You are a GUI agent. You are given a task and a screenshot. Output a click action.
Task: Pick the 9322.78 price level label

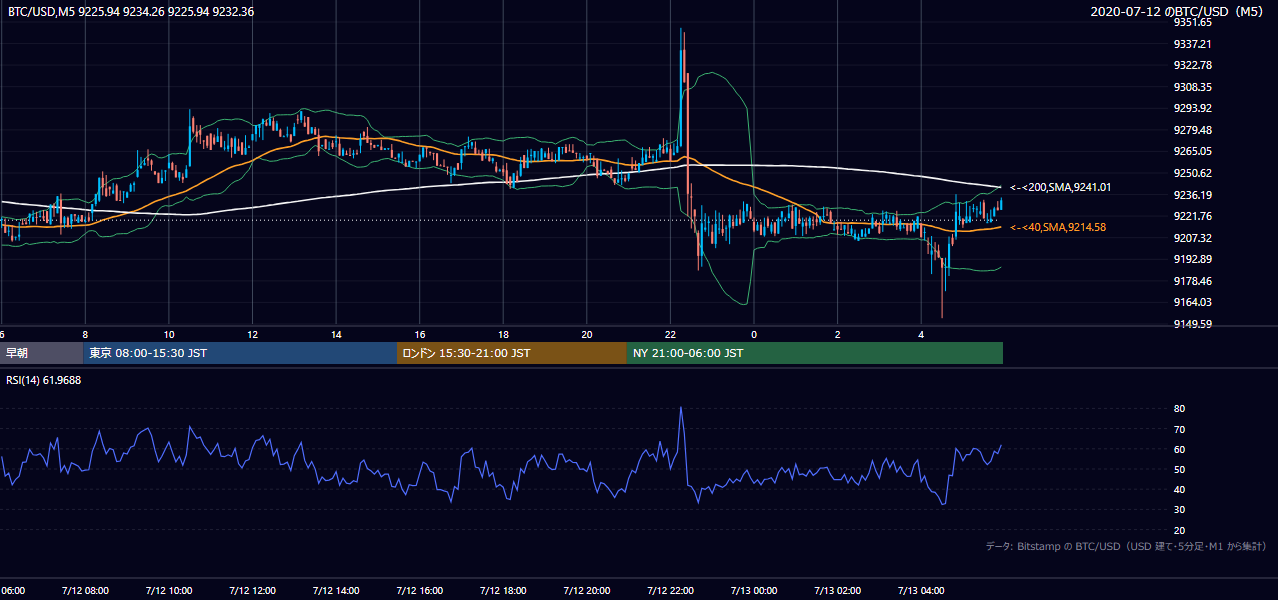1192,65
